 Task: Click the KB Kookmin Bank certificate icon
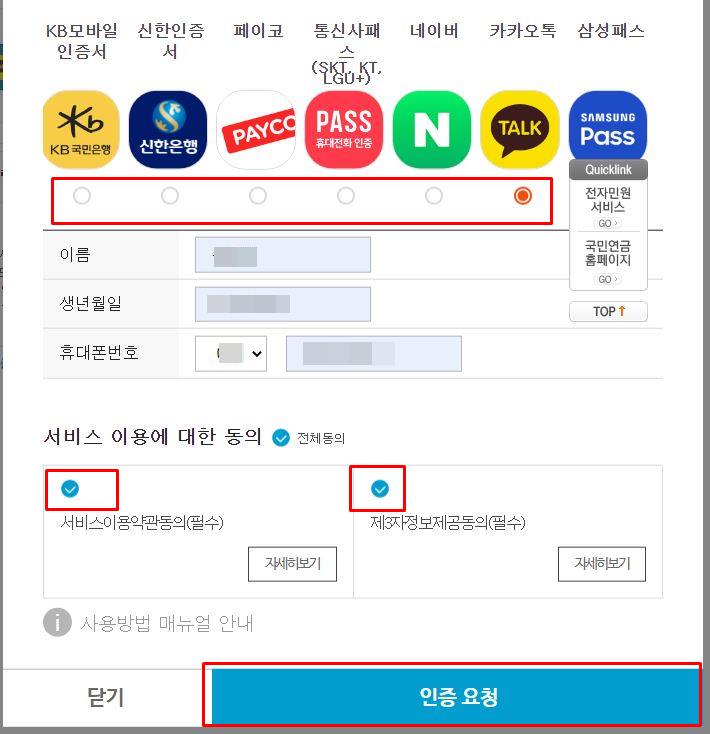pyautogui.click(x=81, y=130)
